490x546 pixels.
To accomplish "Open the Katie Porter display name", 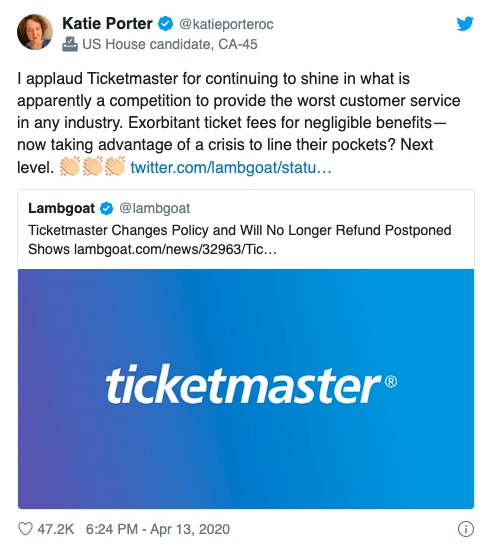I will 107,24.
